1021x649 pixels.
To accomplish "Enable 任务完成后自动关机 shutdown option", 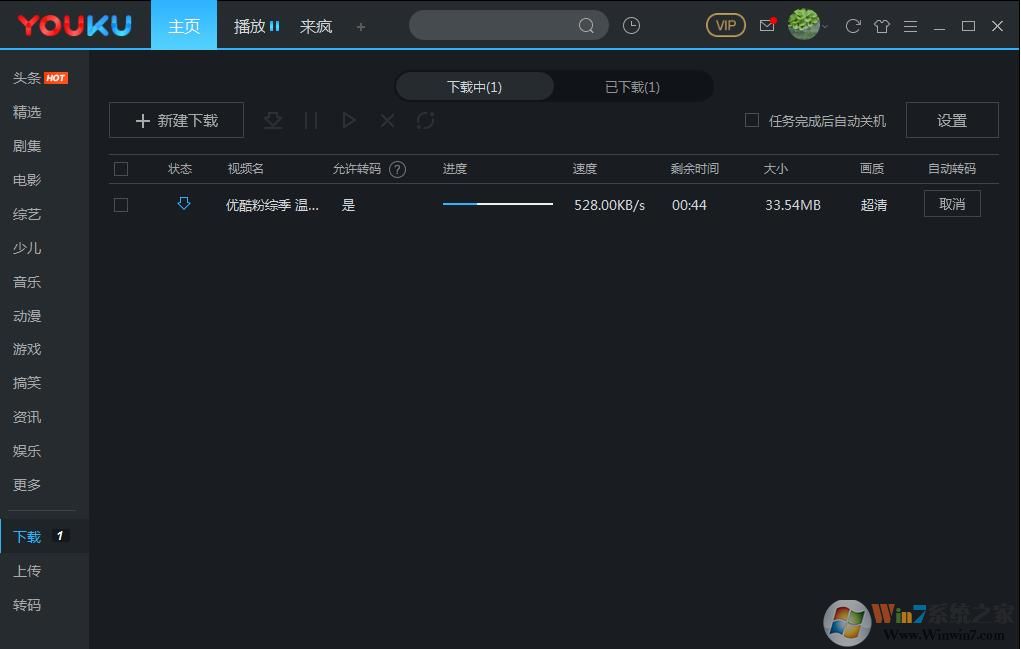I will (x=751, y=119).
